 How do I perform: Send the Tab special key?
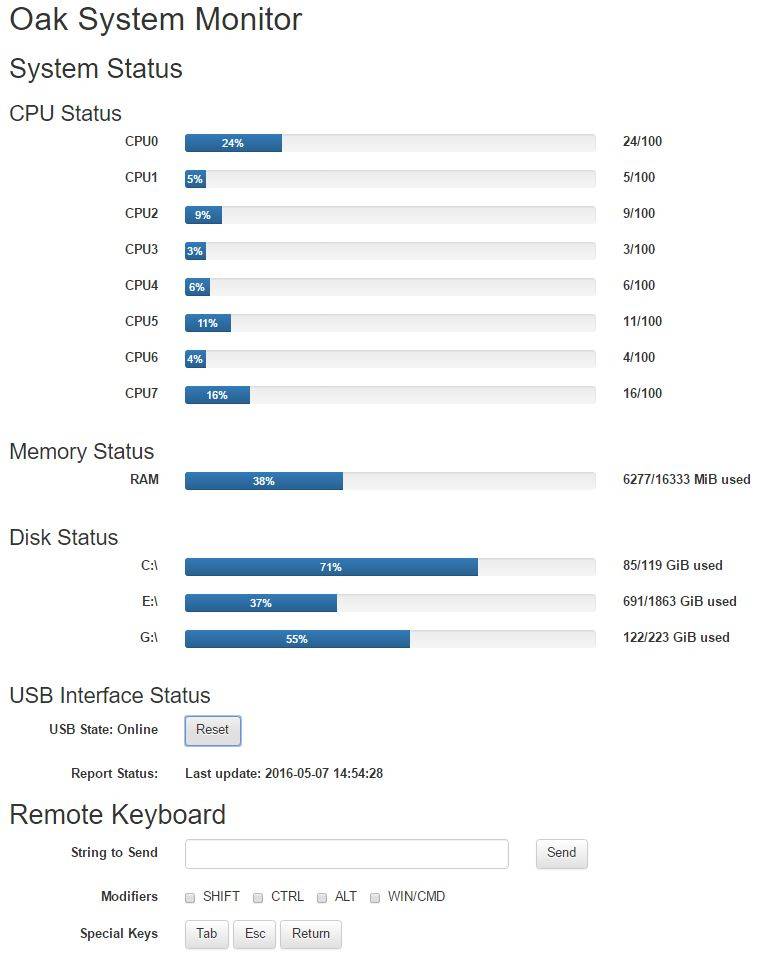207,934
